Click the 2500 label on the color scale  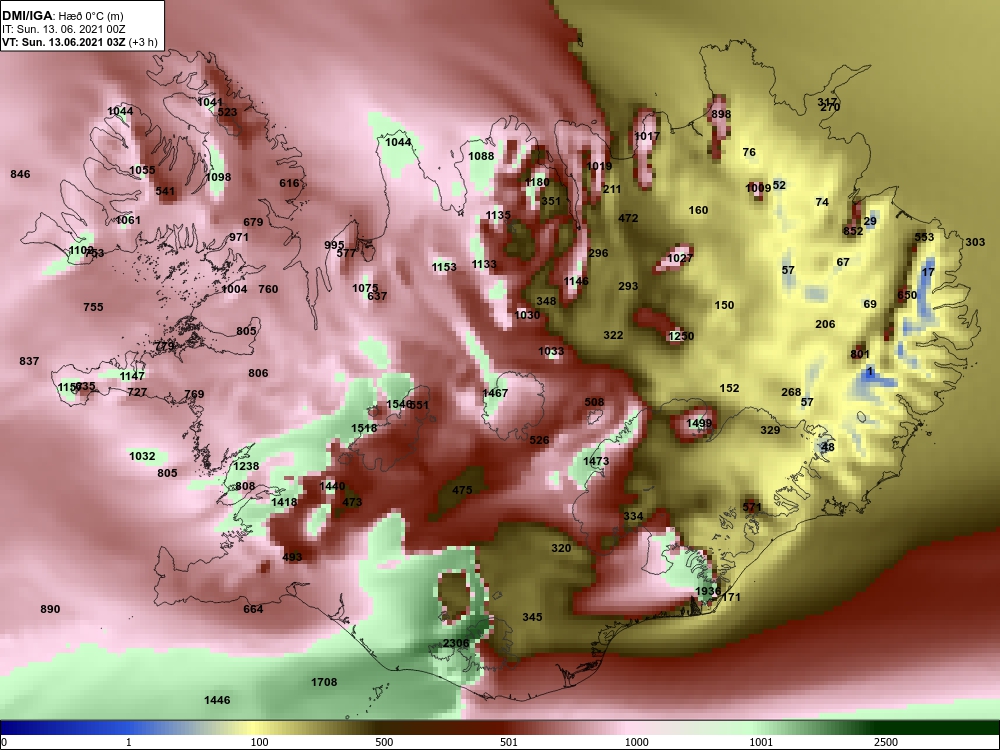point(886,742)
